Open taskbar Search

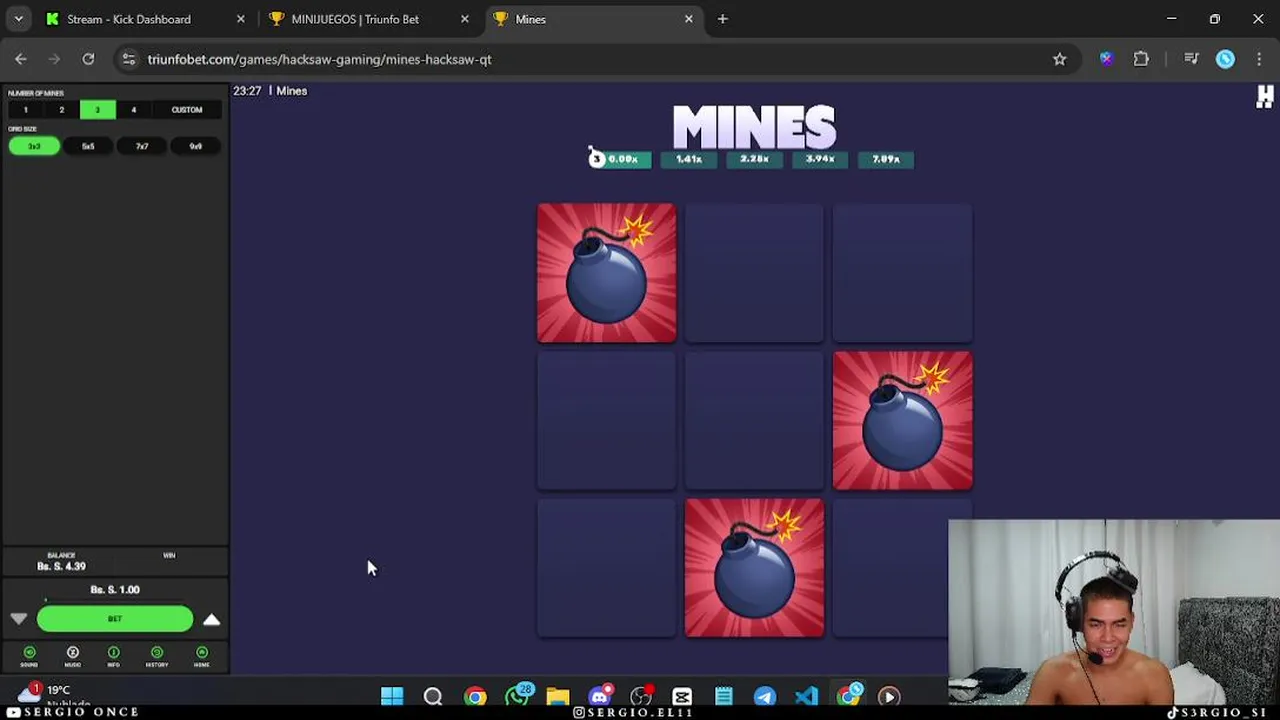coord(433,696)
